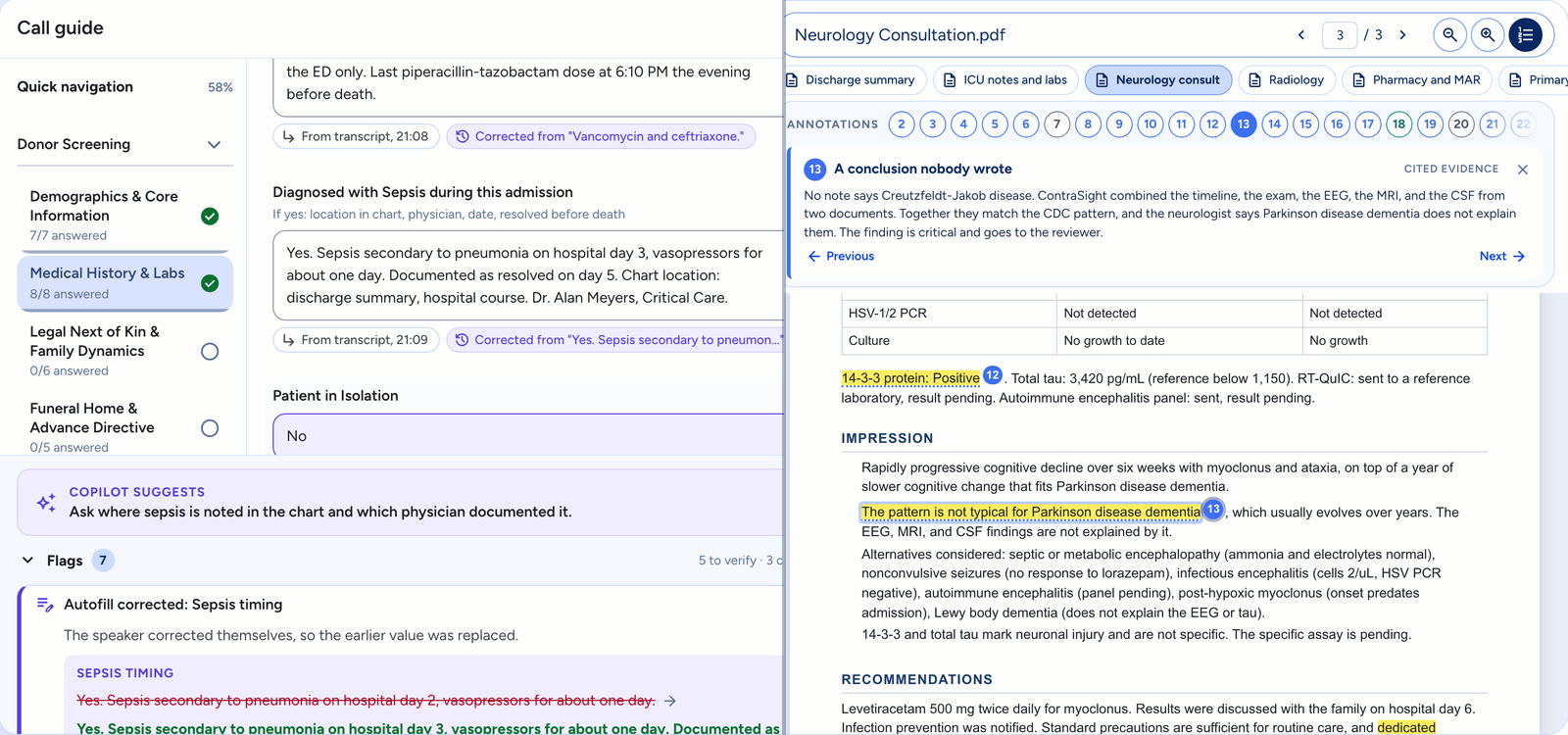This screenshot has width=1568, height=735.
Task: Select annotation 20
Action: 1461,124
